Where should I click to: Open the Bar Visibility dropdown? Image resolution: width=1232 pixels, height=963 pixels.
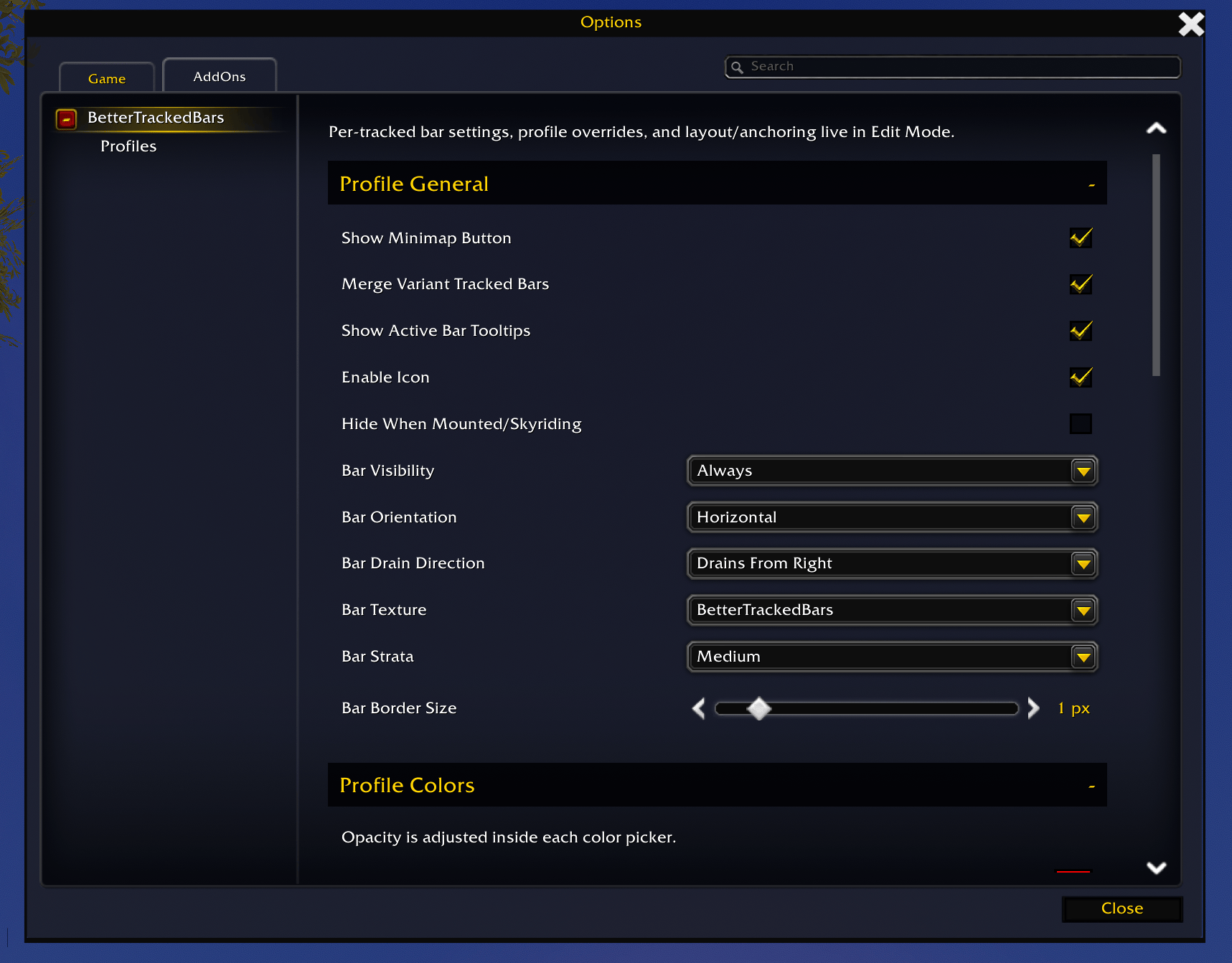point(892,471)
